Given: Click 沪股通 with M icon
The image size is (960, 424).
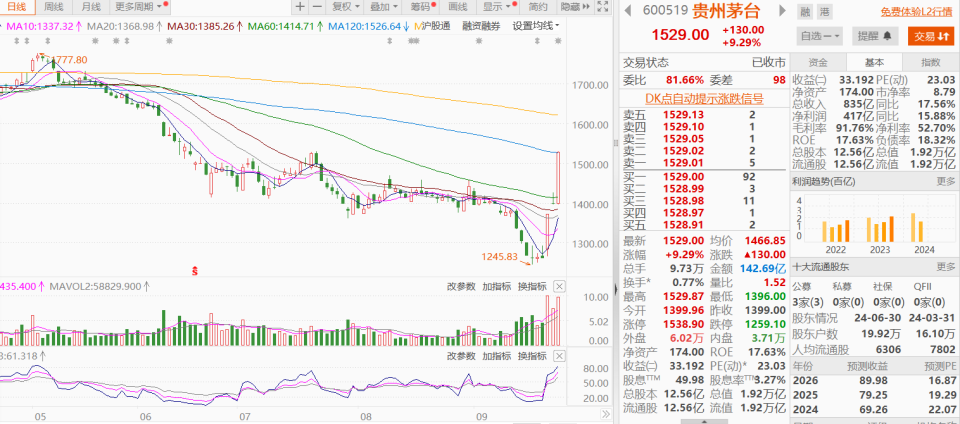Looking at the screenshot, I should 432,26.
